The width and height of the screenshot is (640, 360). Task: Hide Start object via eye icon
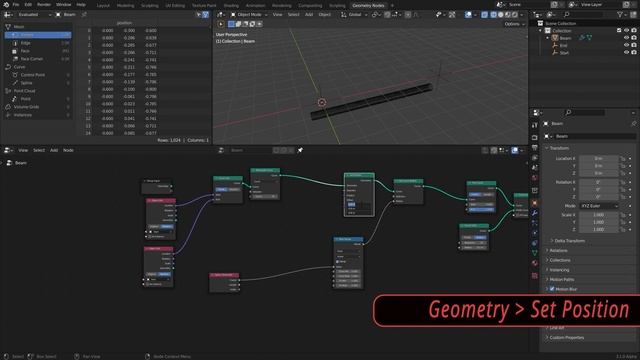point(627,53)
